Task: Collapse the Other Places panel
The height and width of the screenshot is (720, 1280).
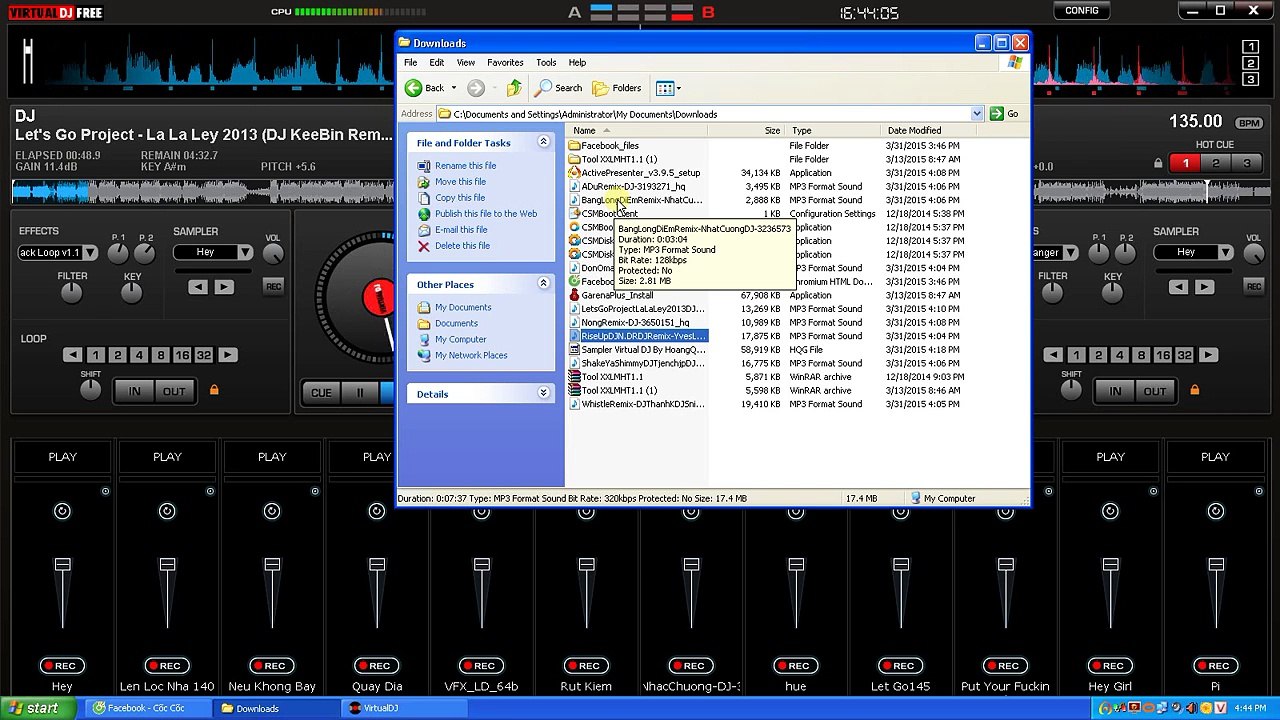Action: coord(544,284)
